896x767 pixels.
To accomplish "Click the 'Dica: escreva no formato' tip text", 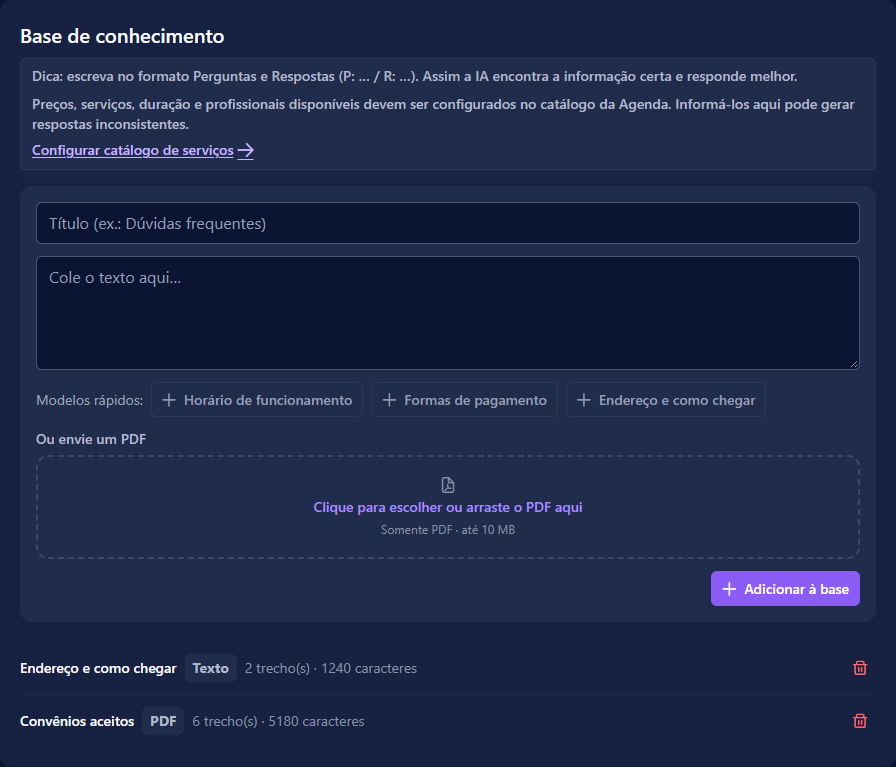I will point(414,76).
